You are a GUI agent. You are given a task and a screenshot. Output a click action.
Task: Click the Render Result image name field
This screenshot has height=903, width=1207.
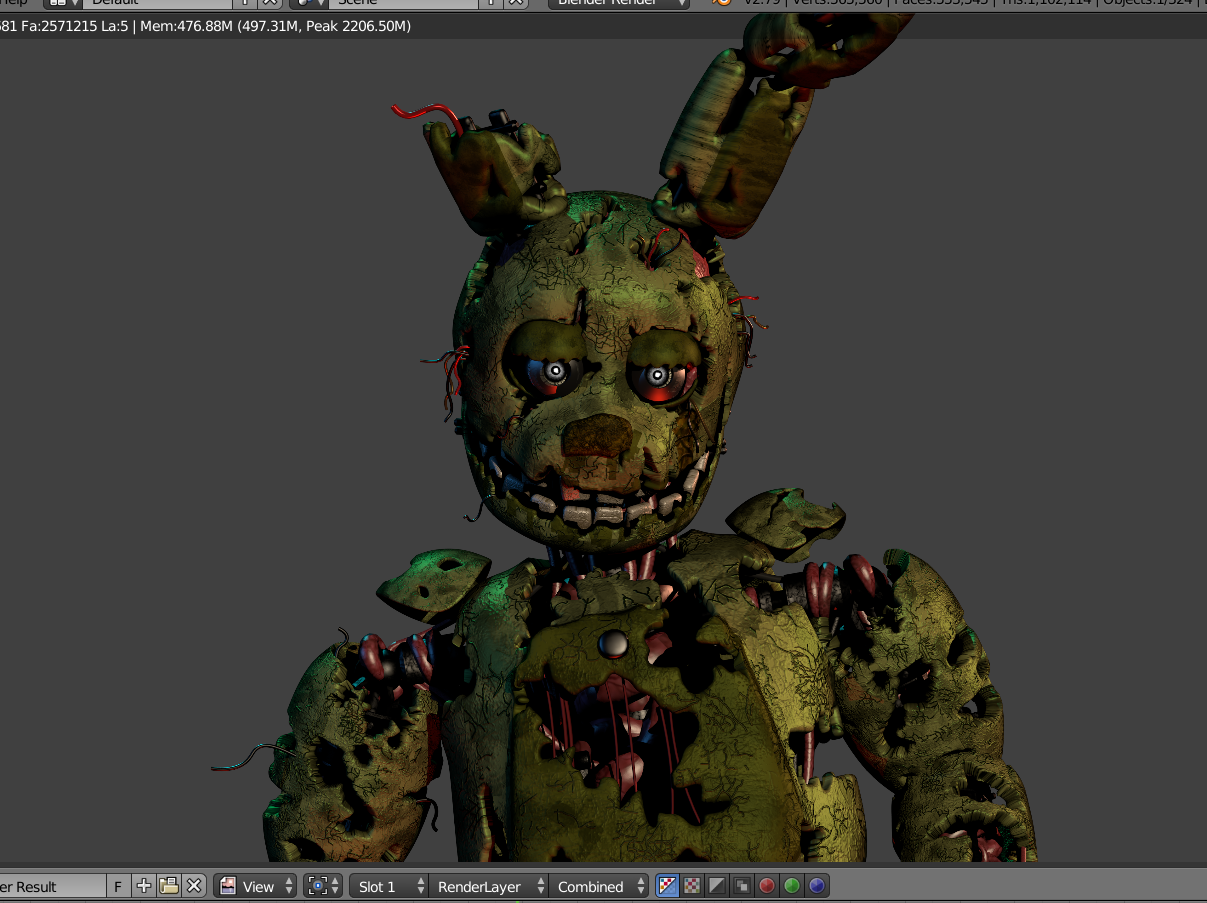pos(52,886)
